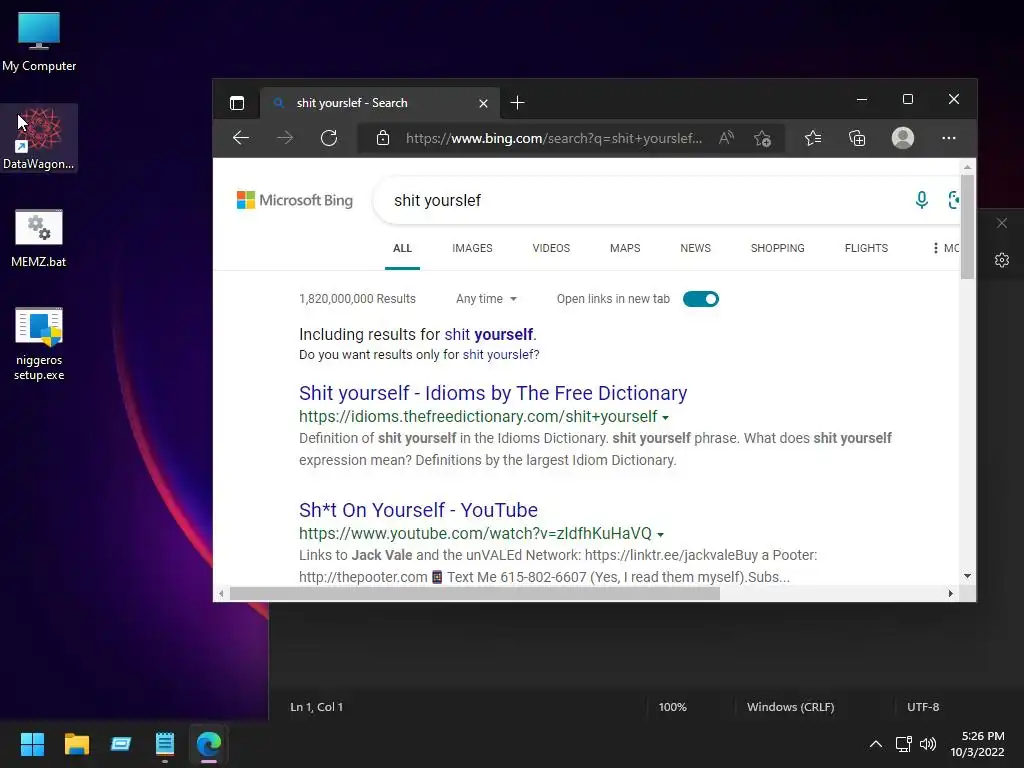Open File Explorer from taskbar

[x=76, y=744]
